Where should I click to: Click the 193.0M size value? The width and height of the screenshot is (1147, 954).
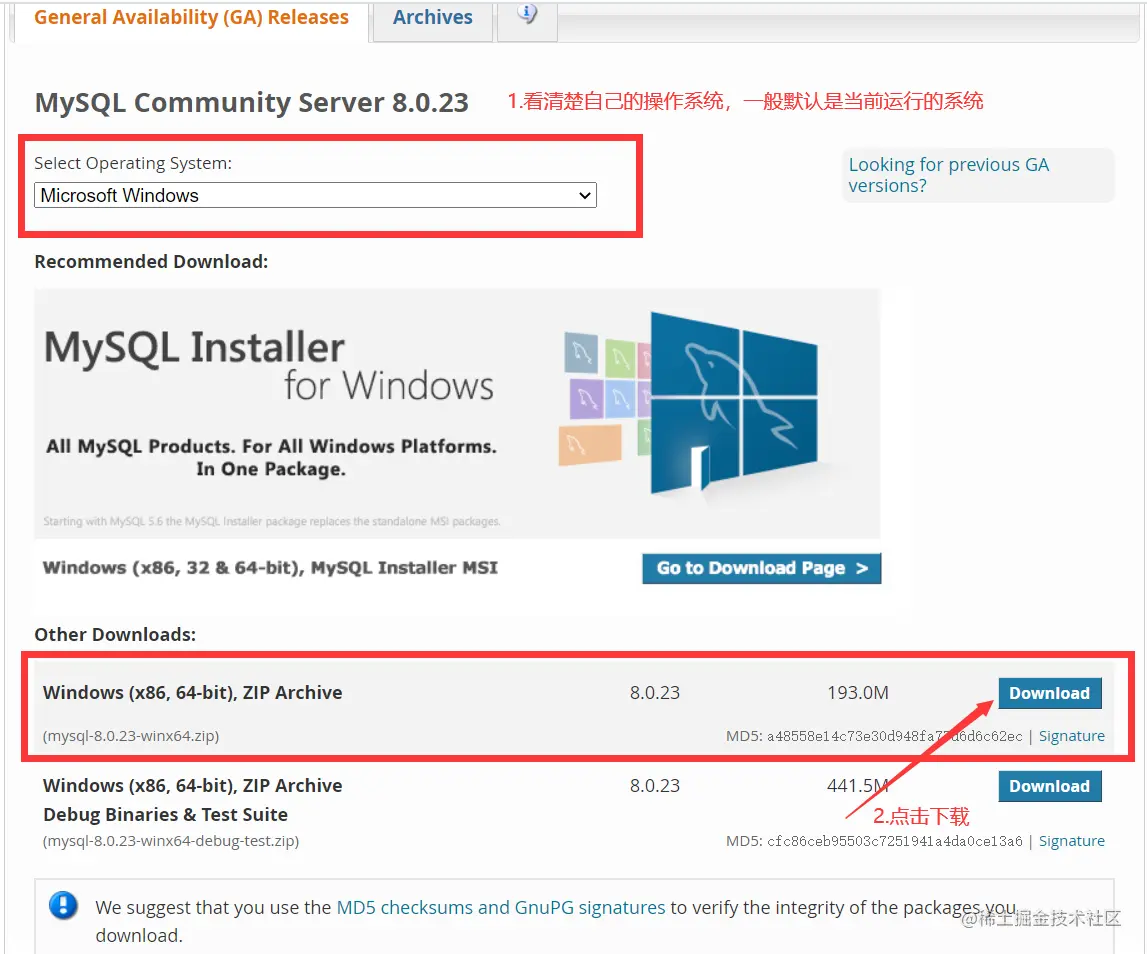[857, 693]
